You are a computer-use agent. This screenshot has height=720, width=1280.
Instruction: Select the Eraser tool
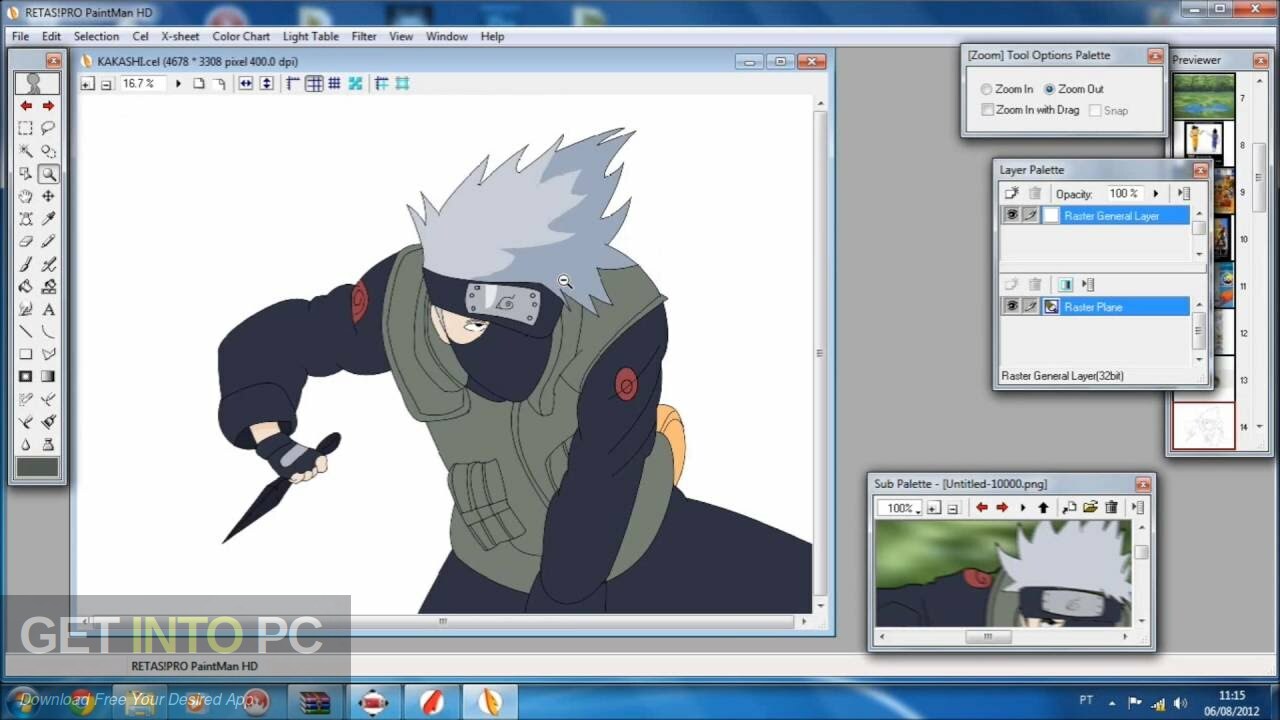coord(25,241)
